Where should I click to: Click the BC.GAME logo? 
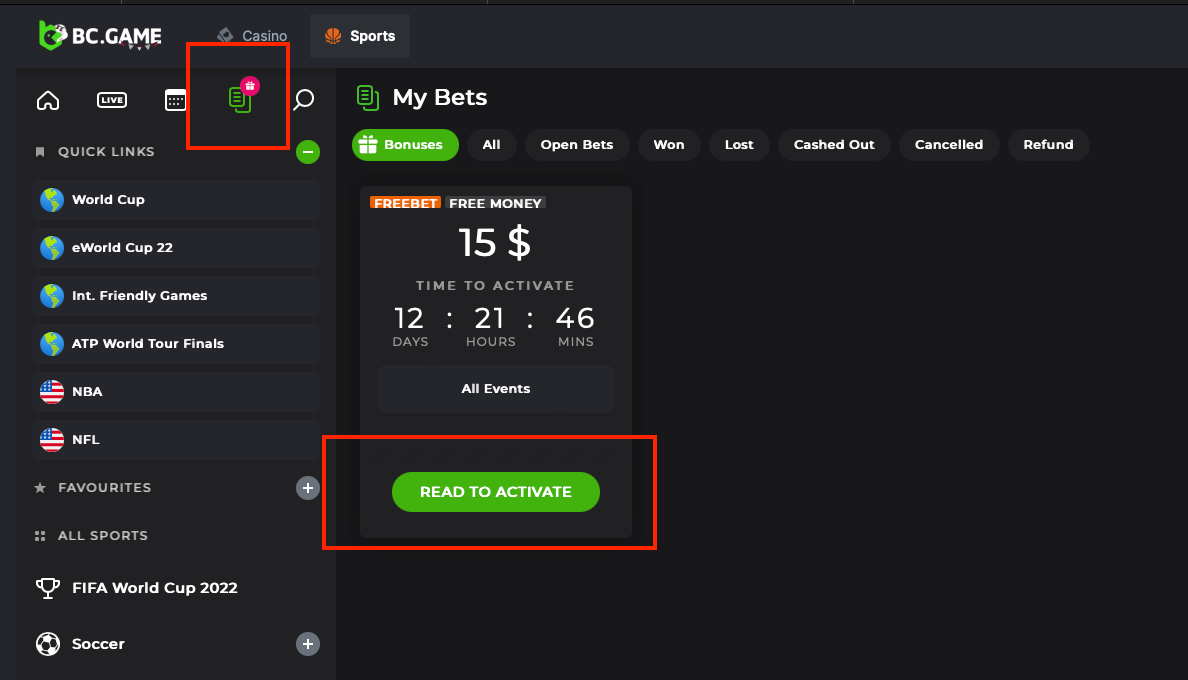click(x=100, y=36)
